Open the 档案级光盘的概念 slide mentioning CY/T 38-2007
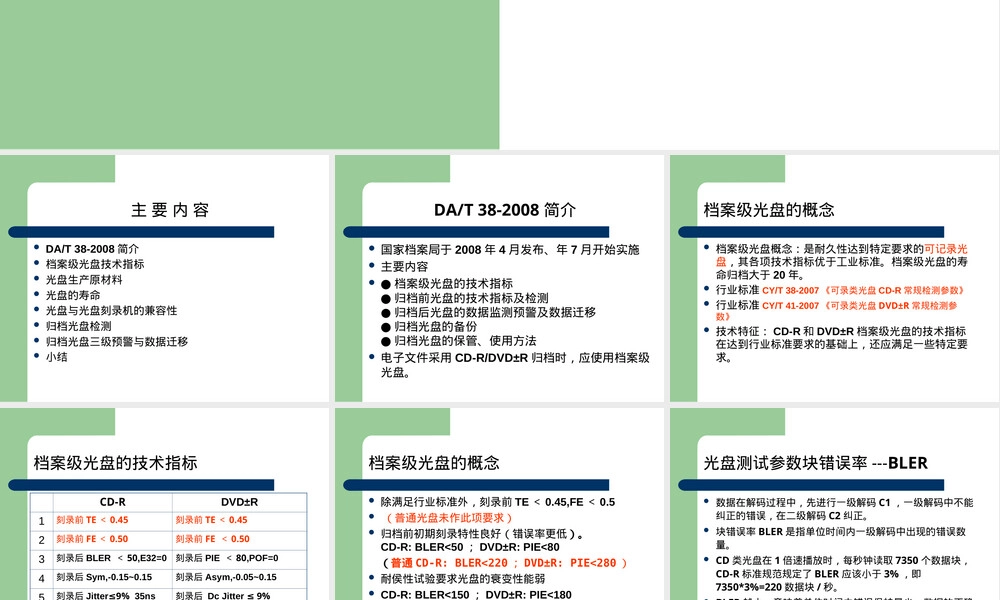The width and height of the screenshot is (1000, 600). pyautogui.click(x=834, y=278)
